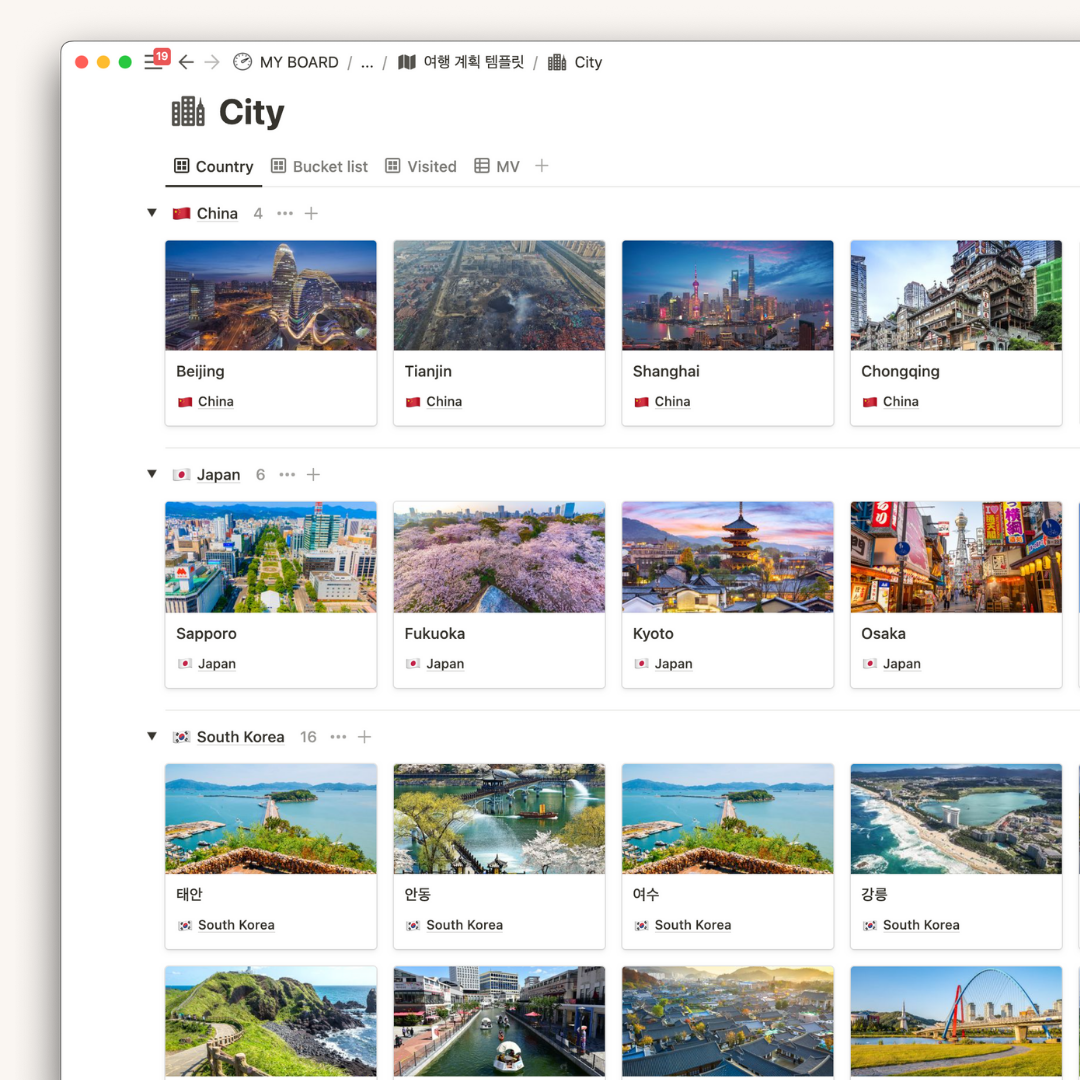Switch to the MV table tab
Image resolution: width=1080 pixels, height=1080 pixels.
point(497,167)
